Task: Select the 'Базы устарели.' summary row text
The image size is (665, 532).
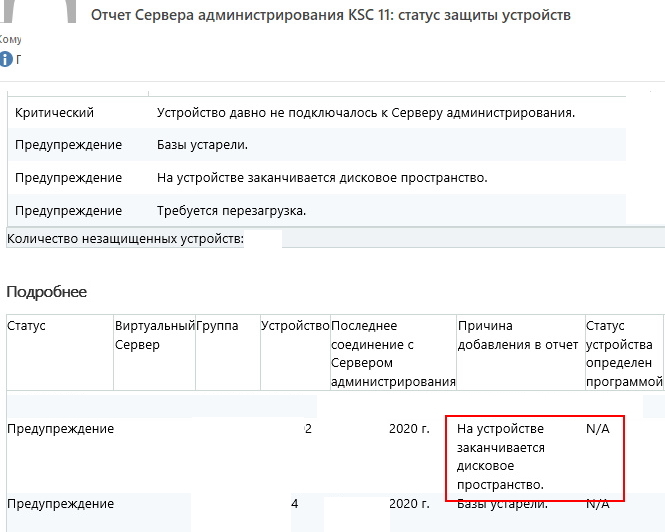Action: click(x=202, y=145)
